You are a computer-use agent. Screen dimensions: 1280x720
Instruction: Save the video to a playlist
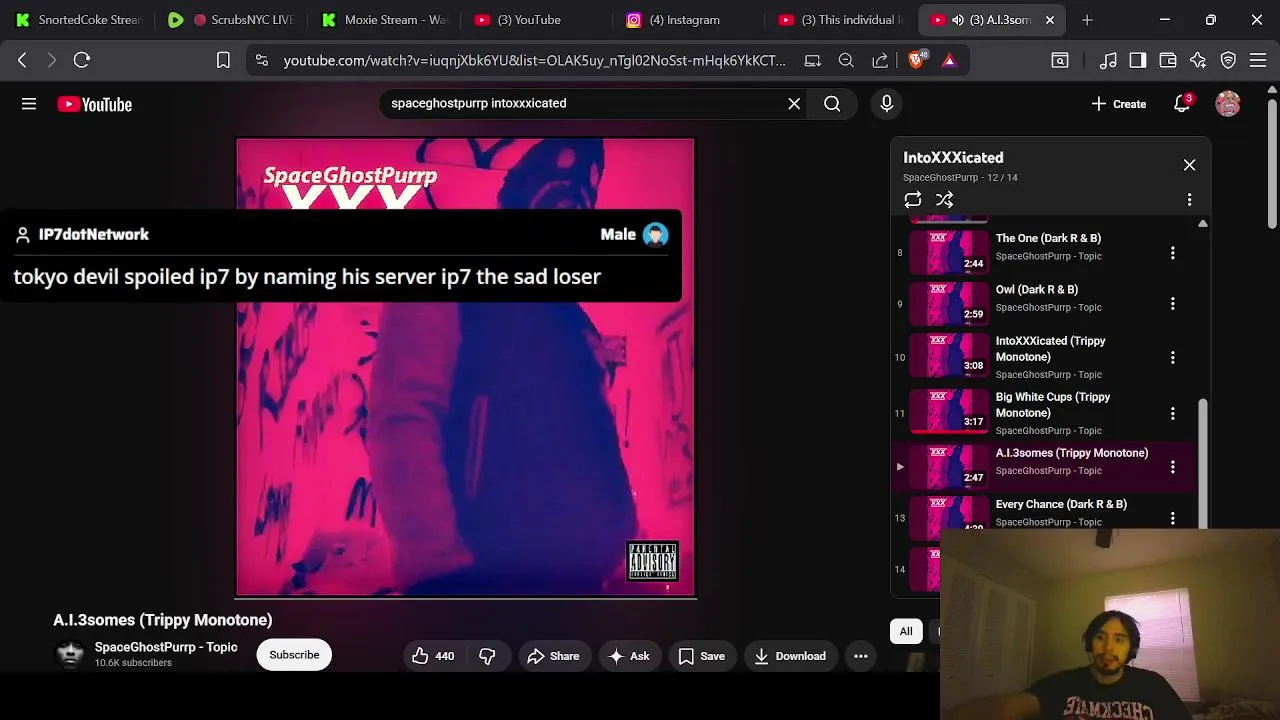coord(701,656)
